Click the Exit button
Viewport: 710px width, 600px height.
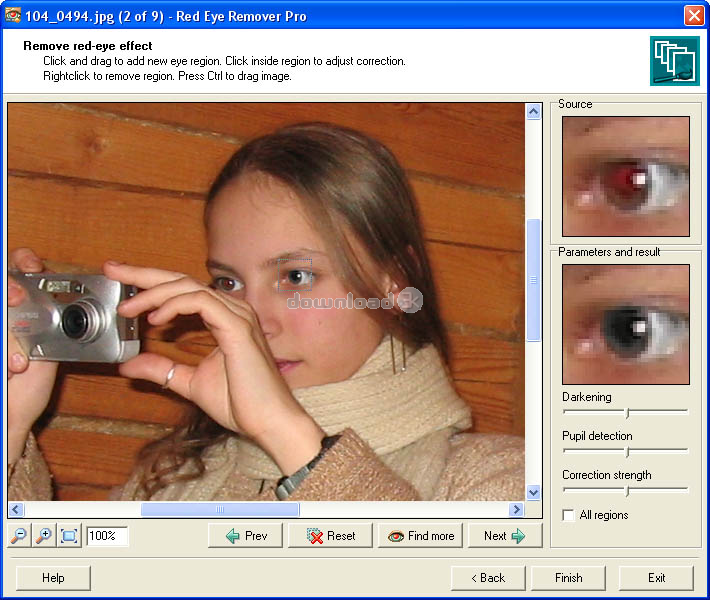click(x=656, y=578)
